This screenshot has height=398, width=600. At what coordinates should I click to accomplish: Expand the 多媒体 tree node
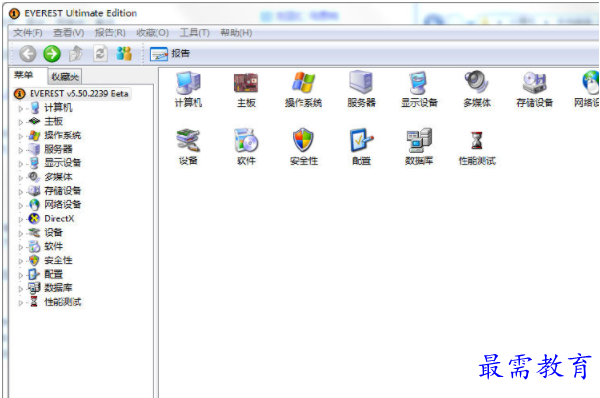click(x=20, y=178)
